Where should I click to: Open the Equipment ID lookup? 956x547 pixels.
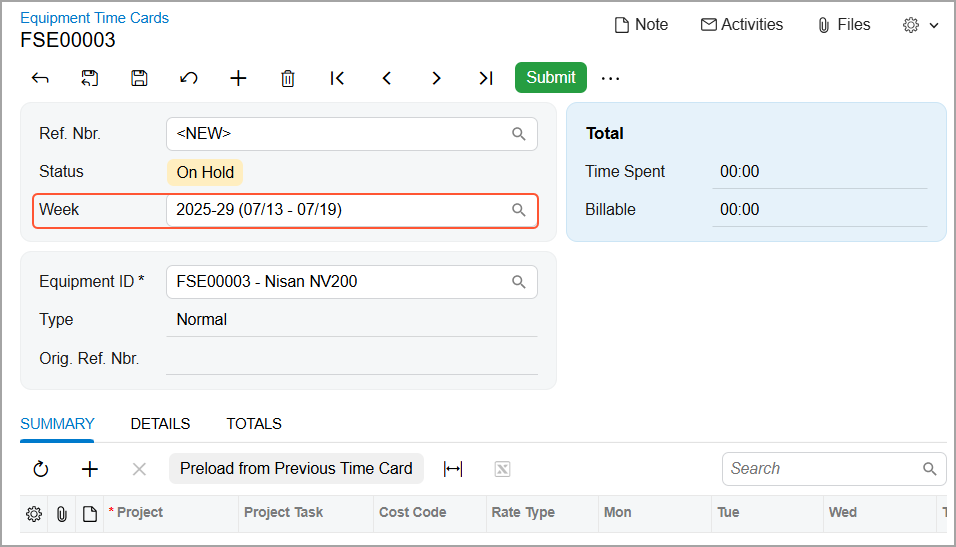click(519, 282)
